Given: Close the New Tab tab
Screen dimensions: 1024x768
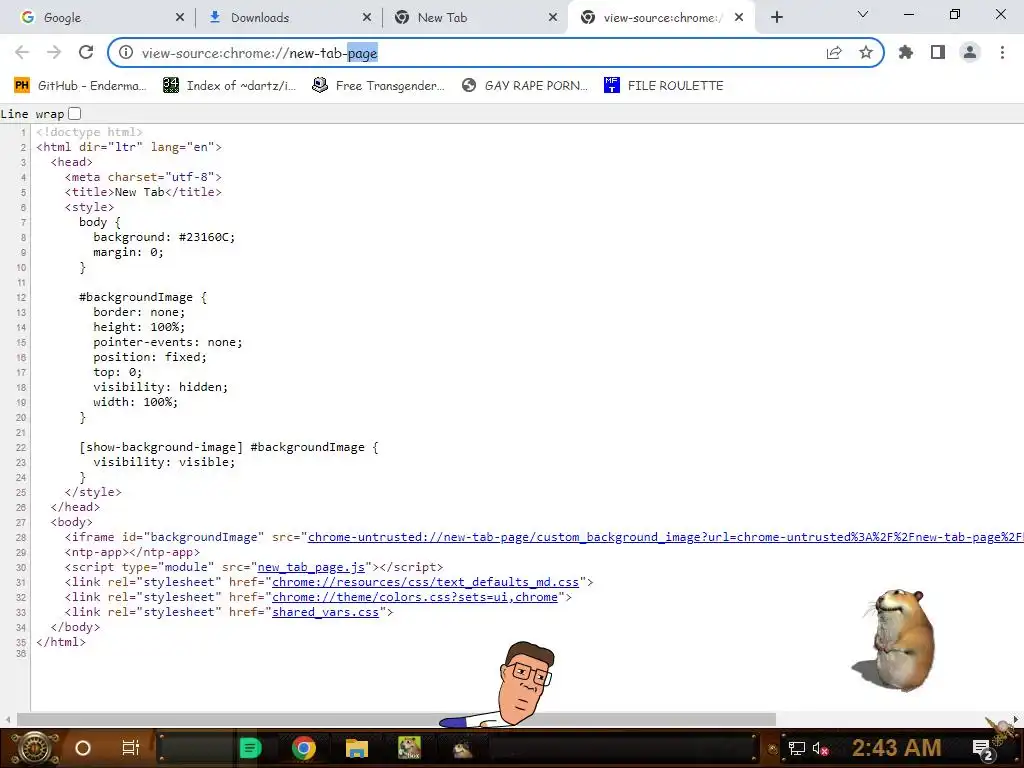Looking at the screenshot, I should point(553,18).
